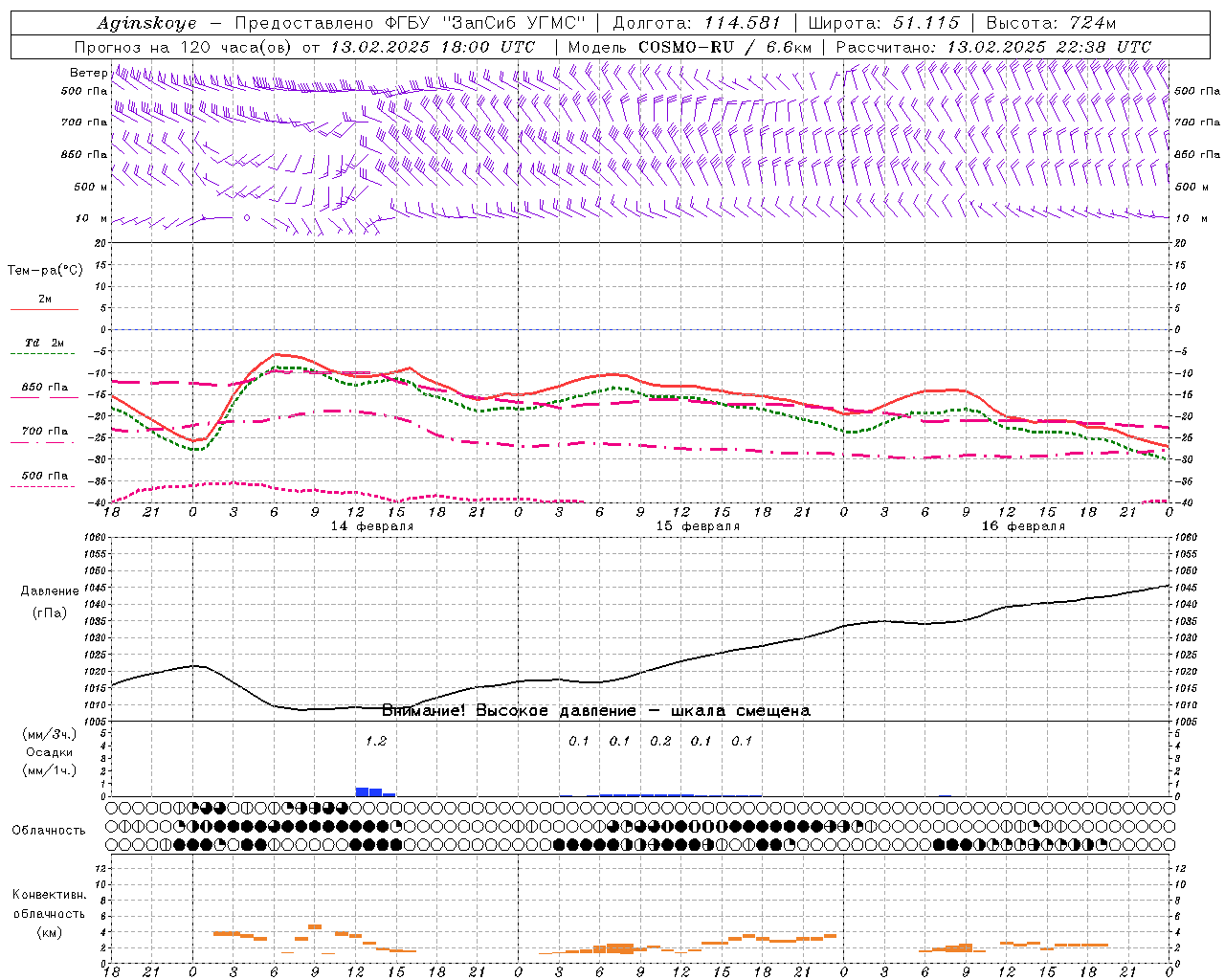
Task: Select the Давление pressure panel label
Action: 50,591
